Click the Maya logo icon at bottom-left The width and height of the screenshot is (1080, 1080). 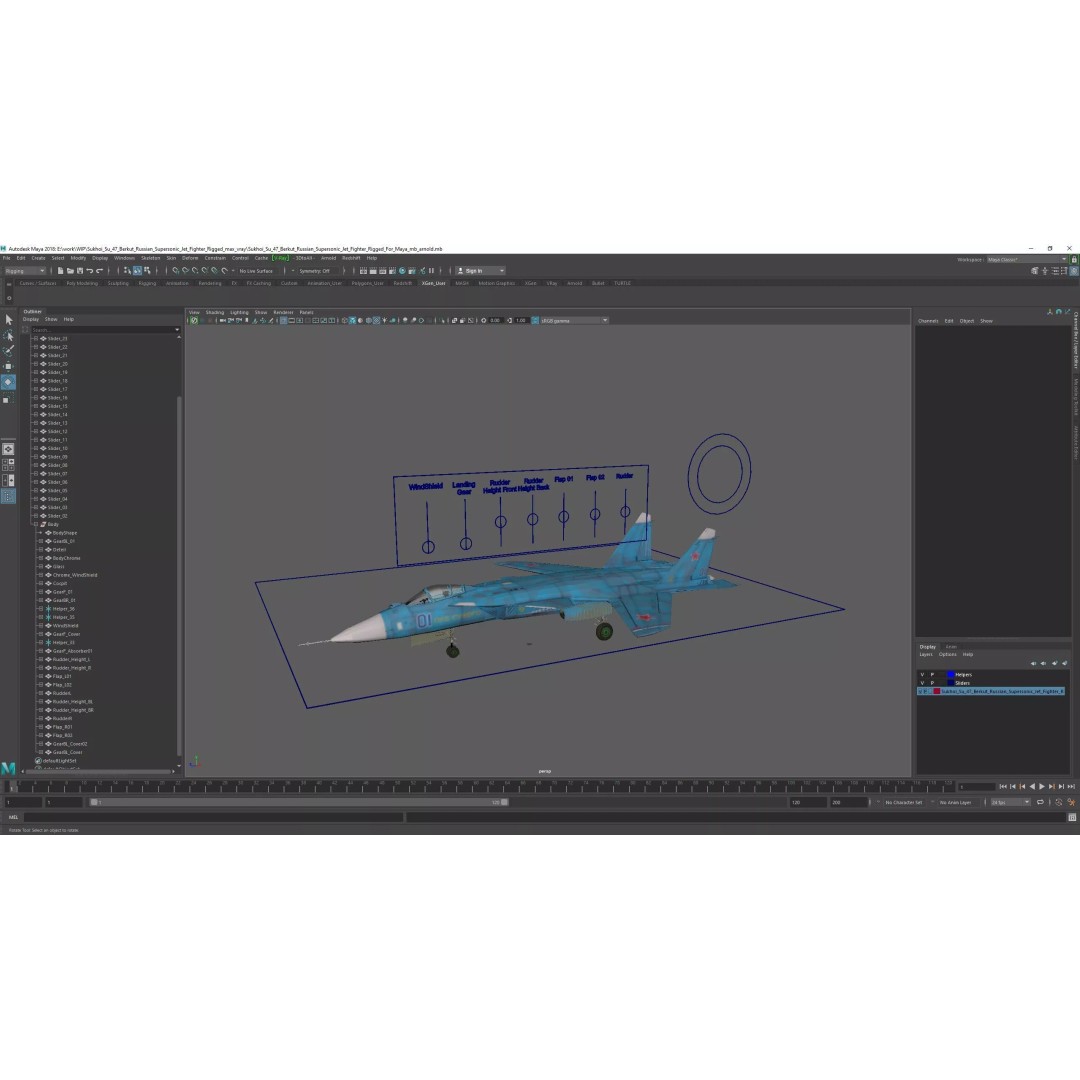tap(8, 768)
